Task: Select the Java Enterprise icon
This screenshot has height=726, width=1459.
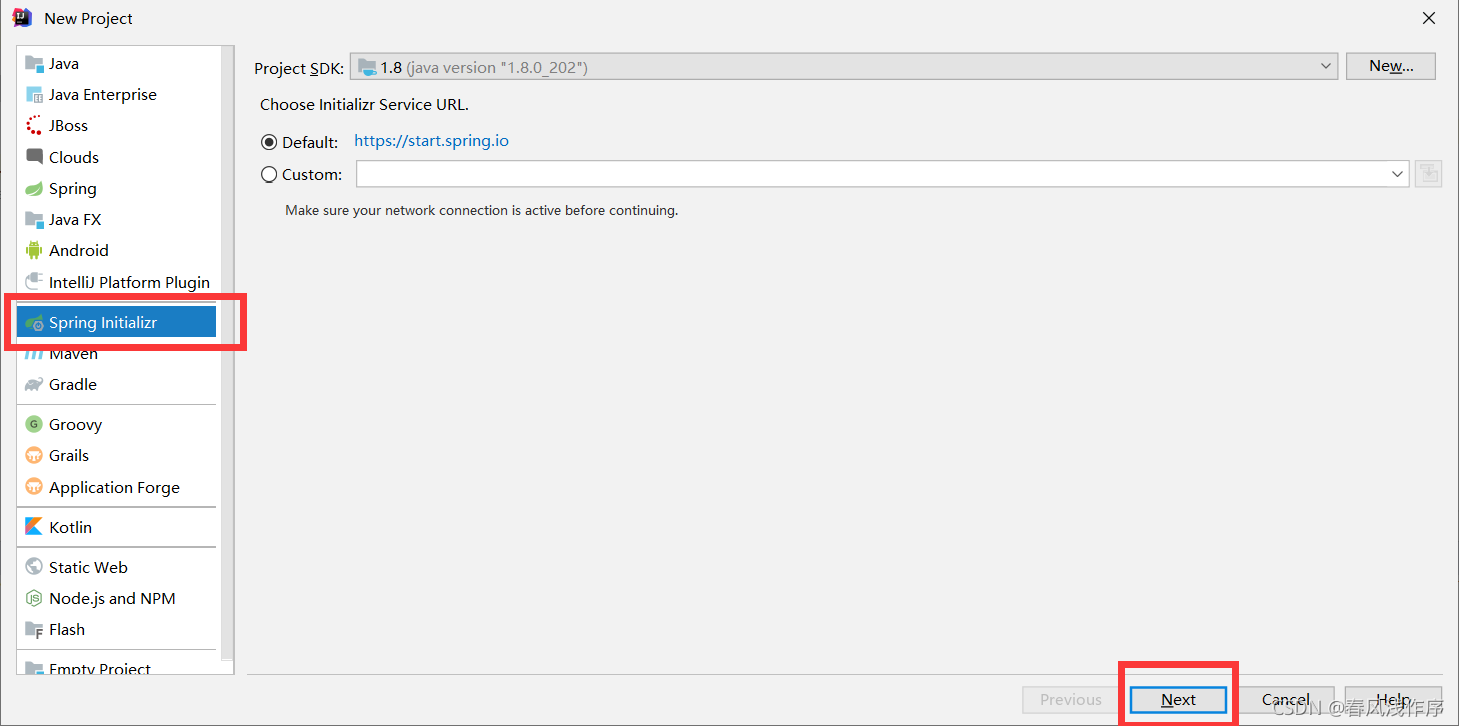Action: [34, 94]
